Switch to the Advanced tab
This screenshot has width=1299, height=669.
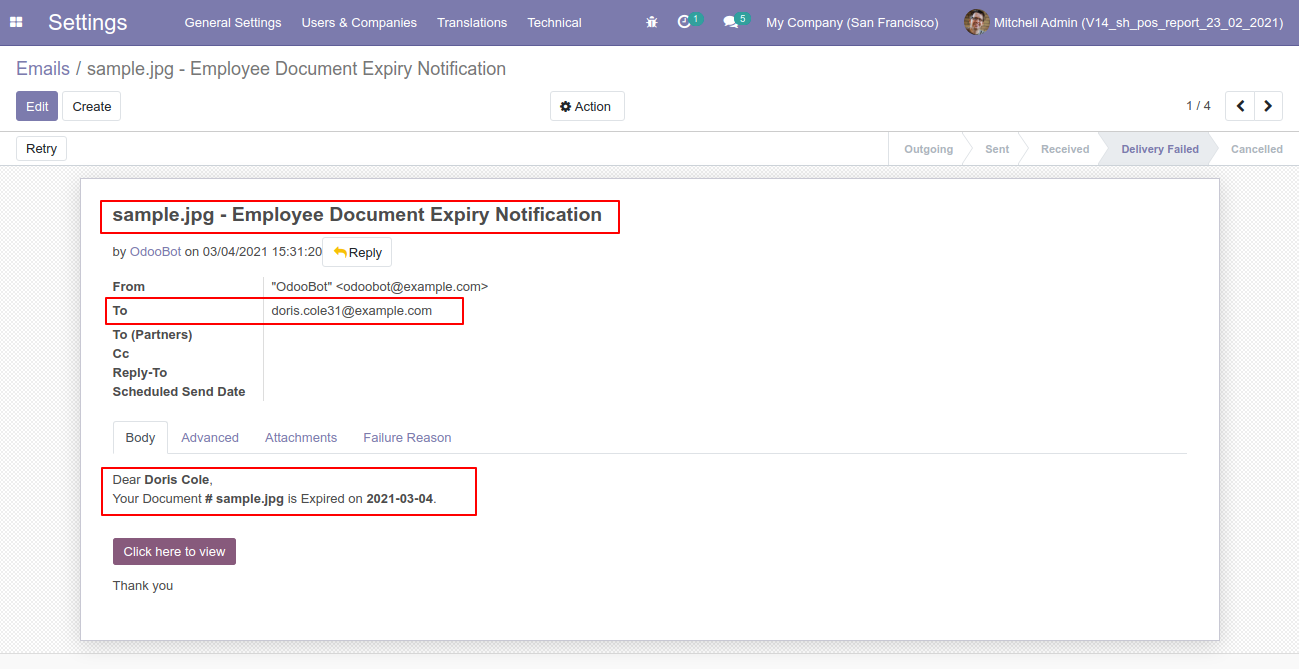(x=210, y=437)
